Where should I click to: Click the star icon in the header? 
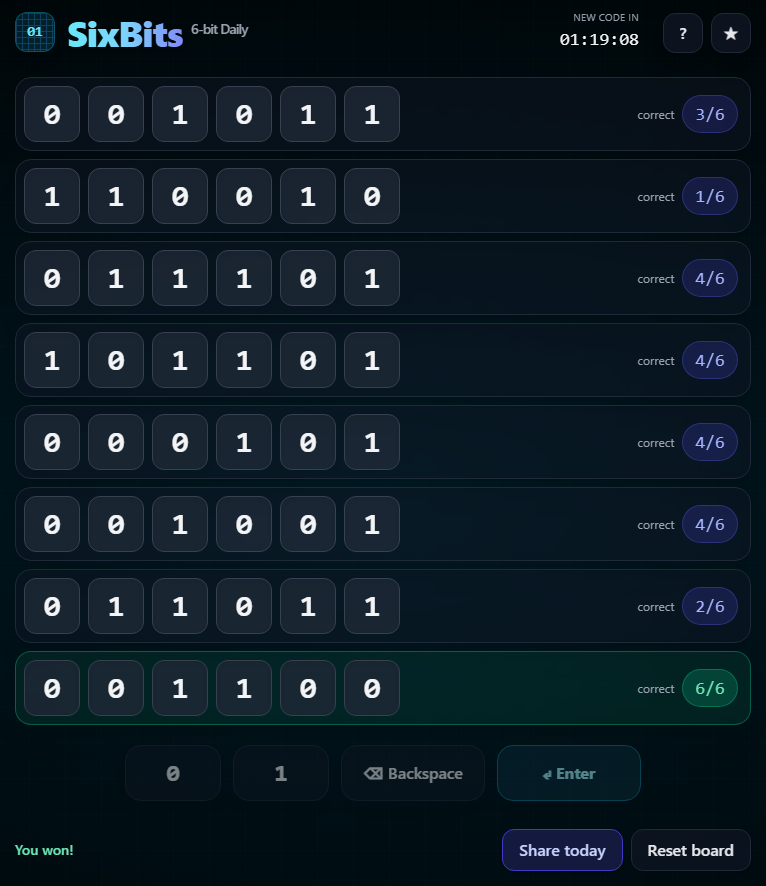(x=731, y=33)
